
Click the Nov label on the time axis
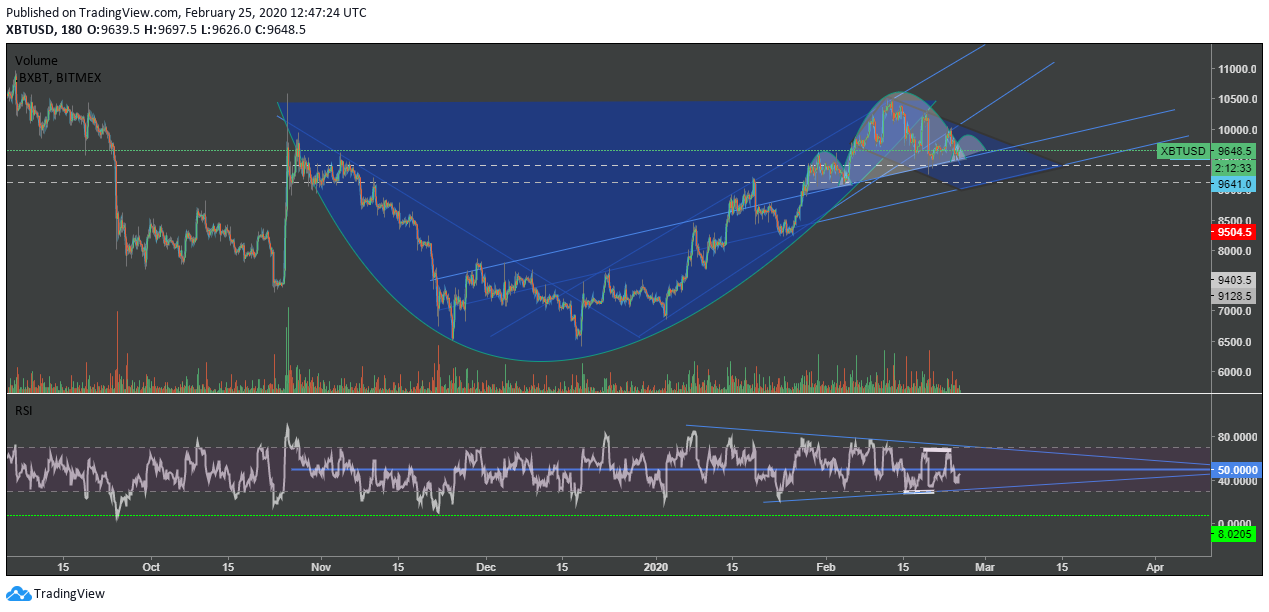click(x=322, y=565)
